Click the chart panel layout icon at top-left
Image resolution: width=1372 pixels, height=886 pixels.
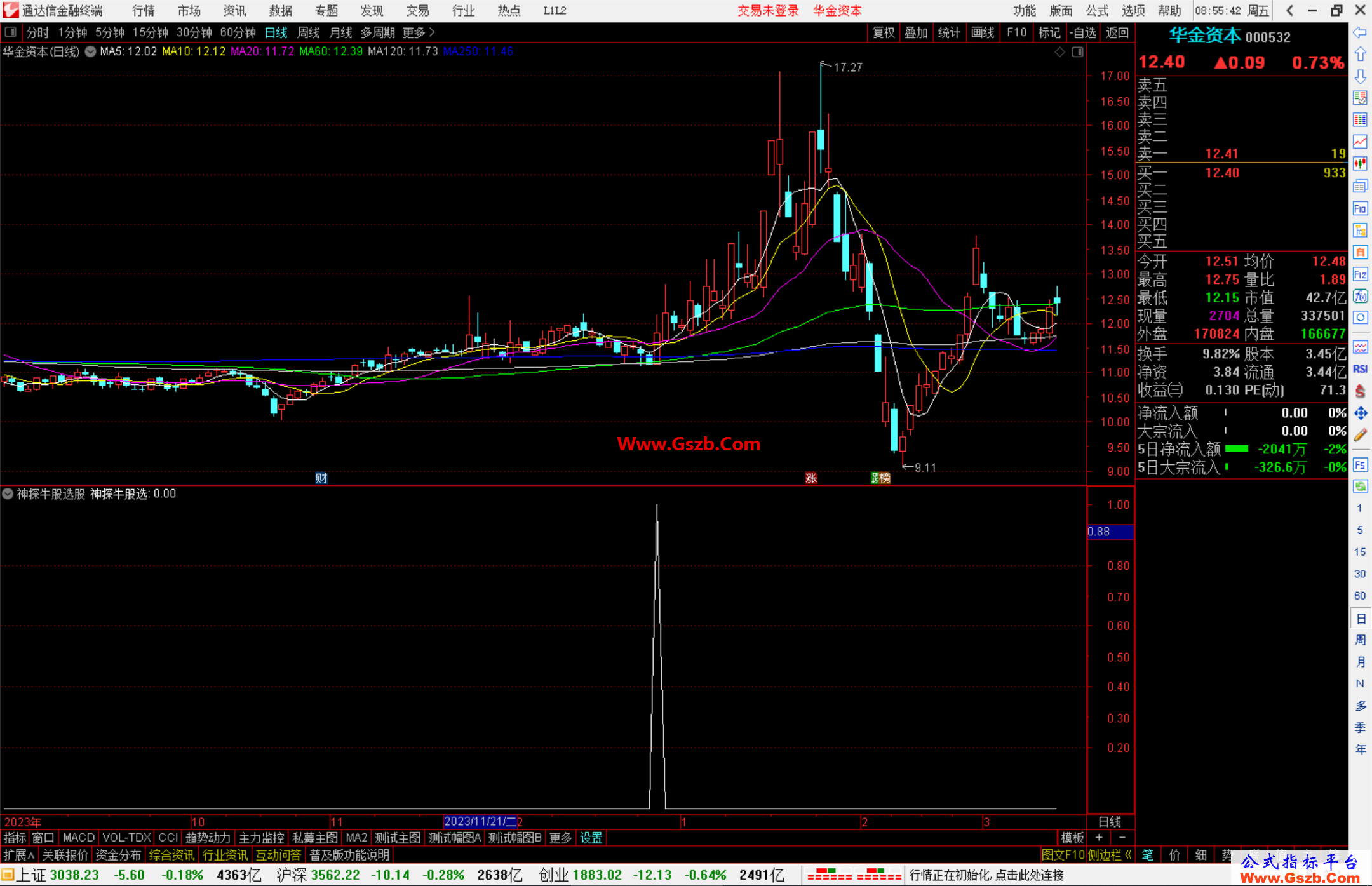(x=10, y=32)
